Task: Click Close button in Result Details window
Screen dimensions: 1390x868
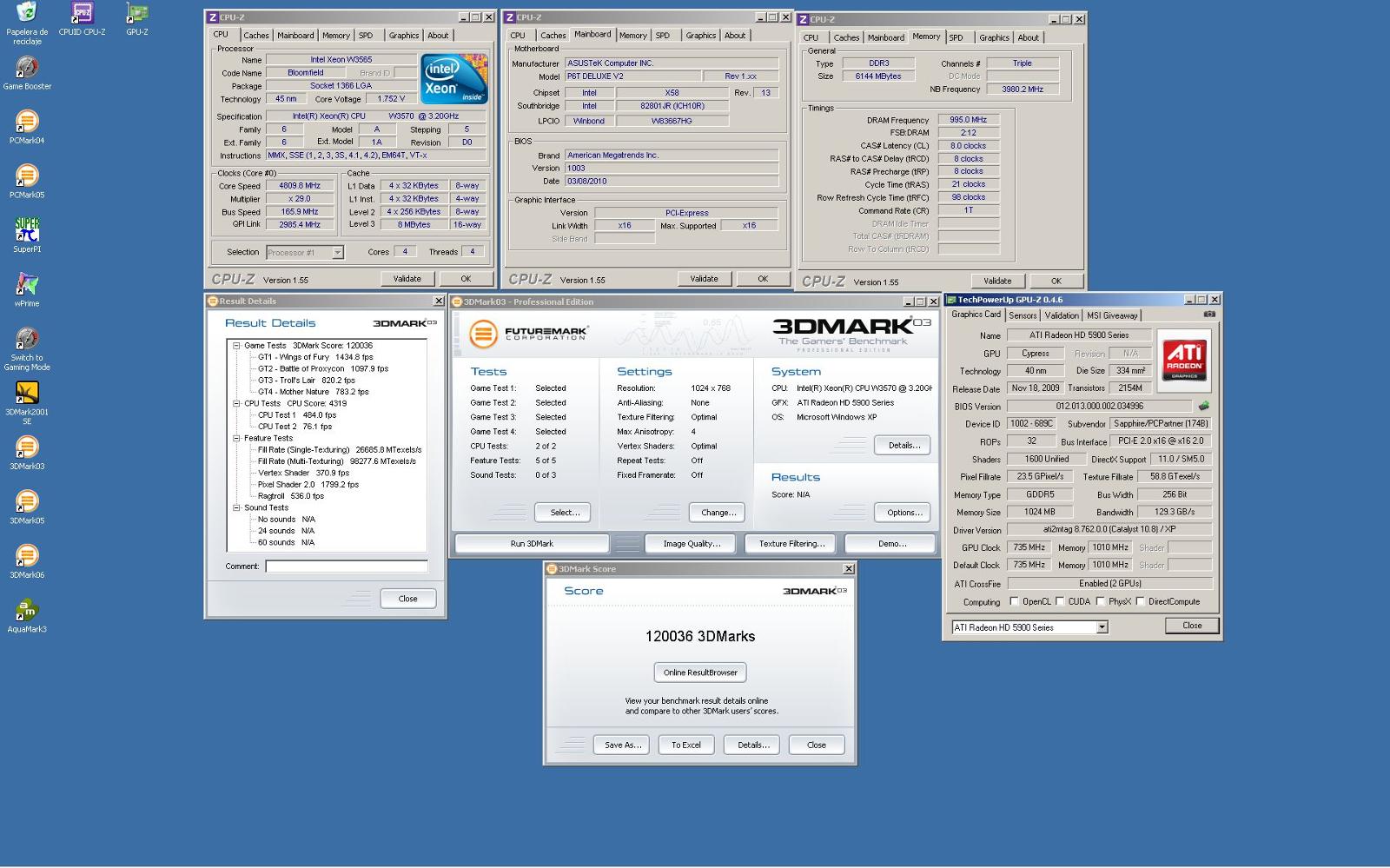Action: click(408, 599)
